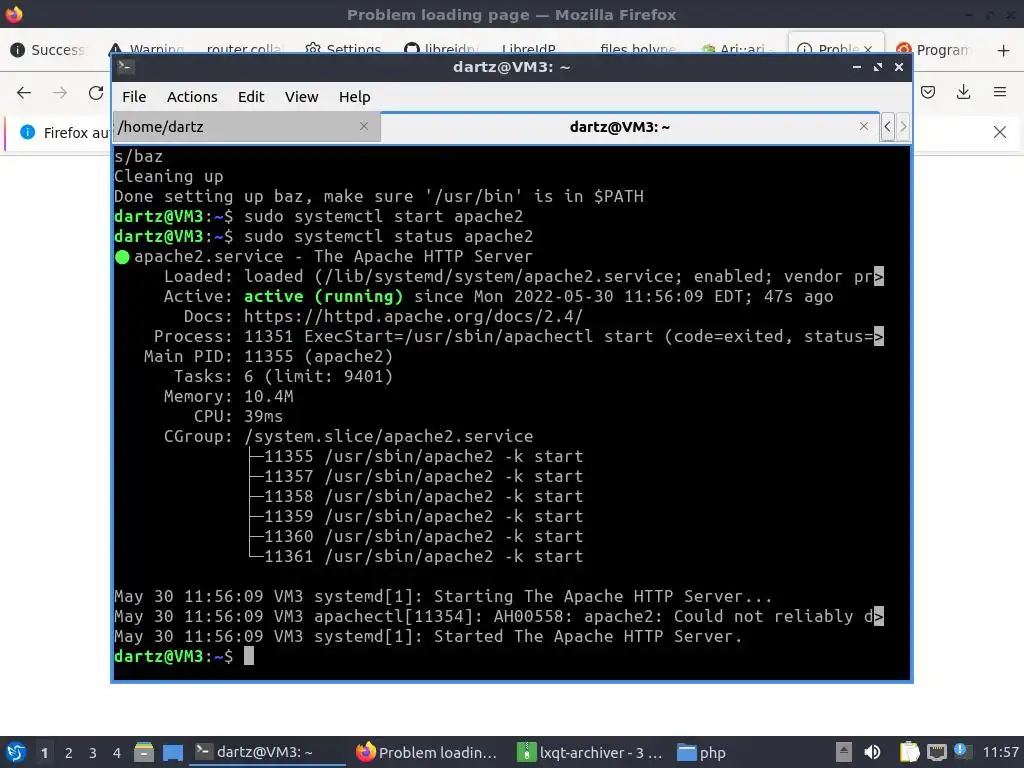Open a new Firefox tab

pos(1004,50)
